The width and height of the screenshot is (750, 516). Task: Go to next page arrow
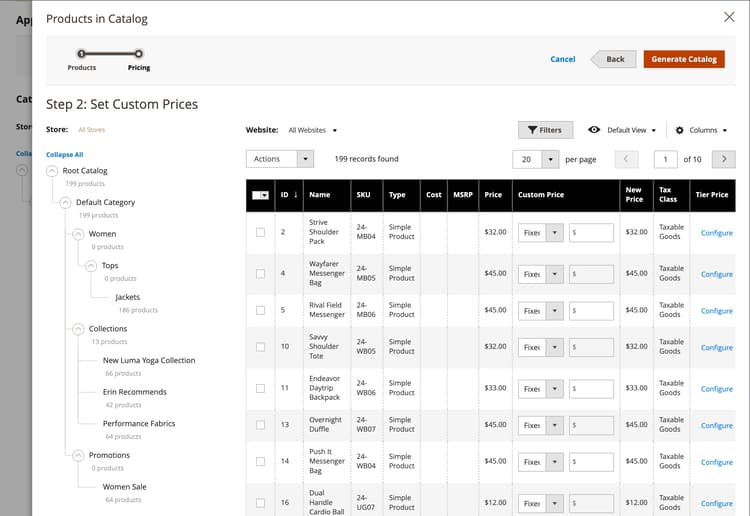[x=724, y=159]
